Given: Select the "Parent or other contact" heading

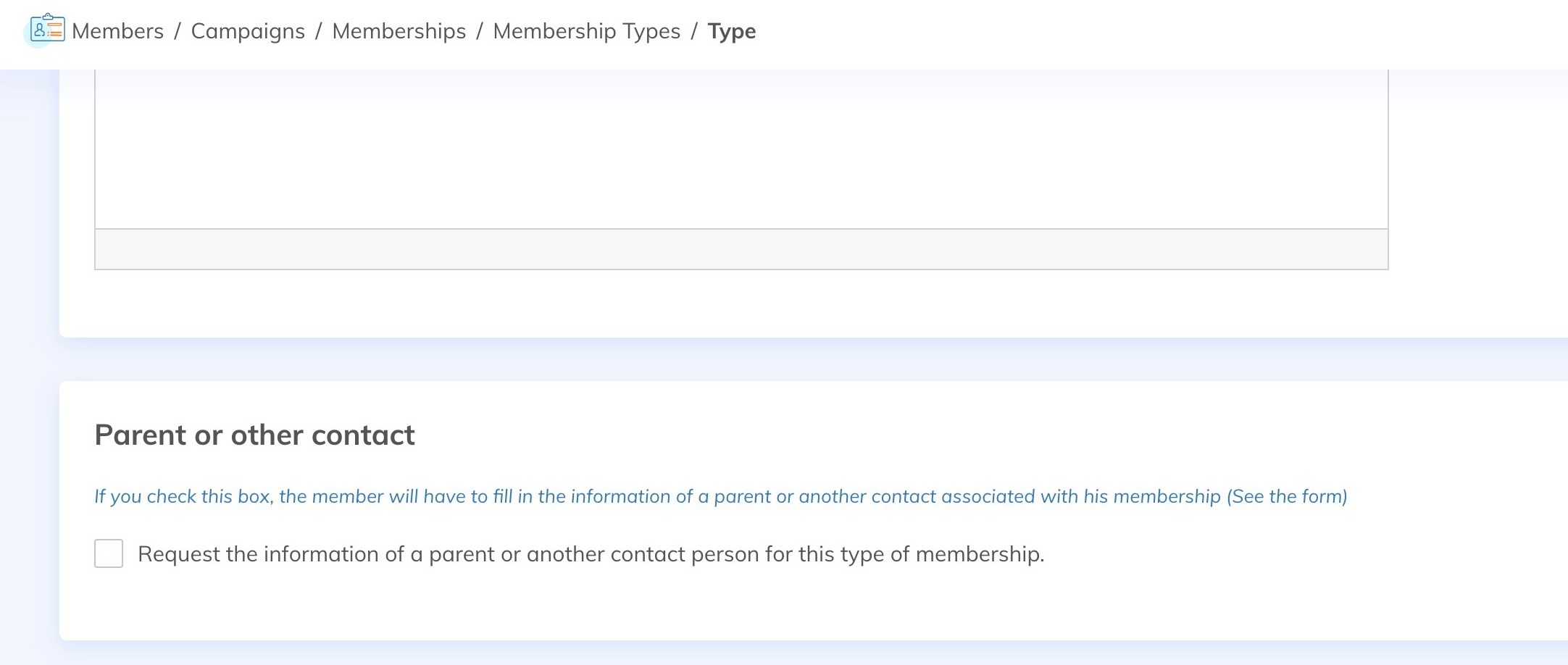Looking at the screenshot, I should tap(254, 435).
